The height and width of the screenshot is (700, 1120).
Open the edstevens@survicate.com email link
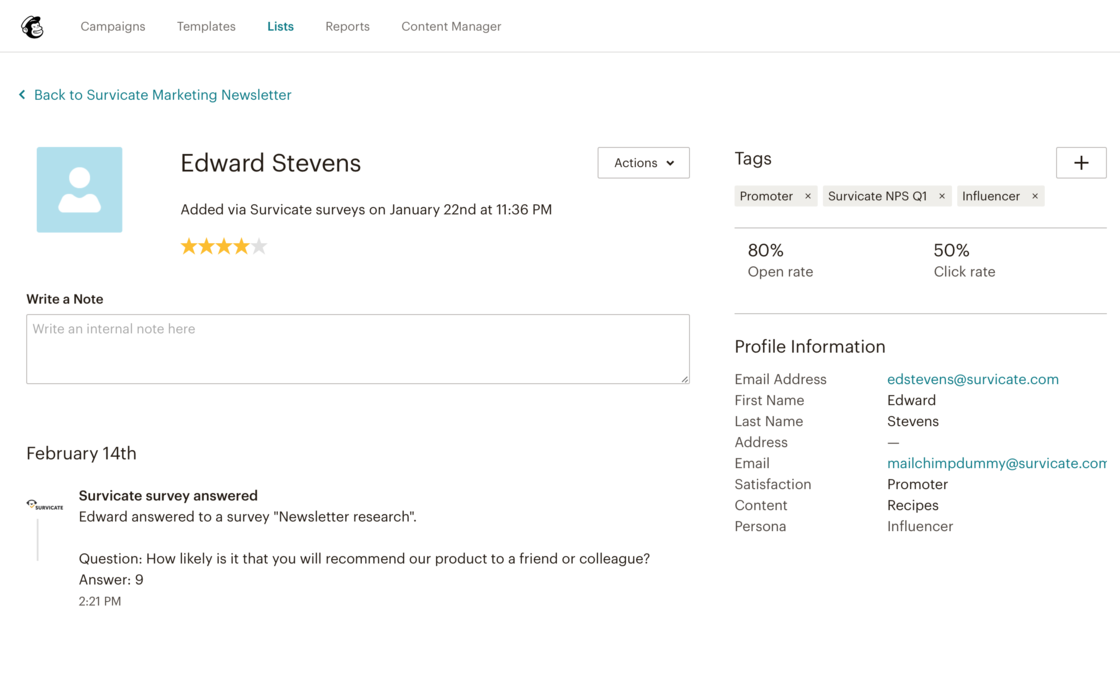tap(972, 380)
